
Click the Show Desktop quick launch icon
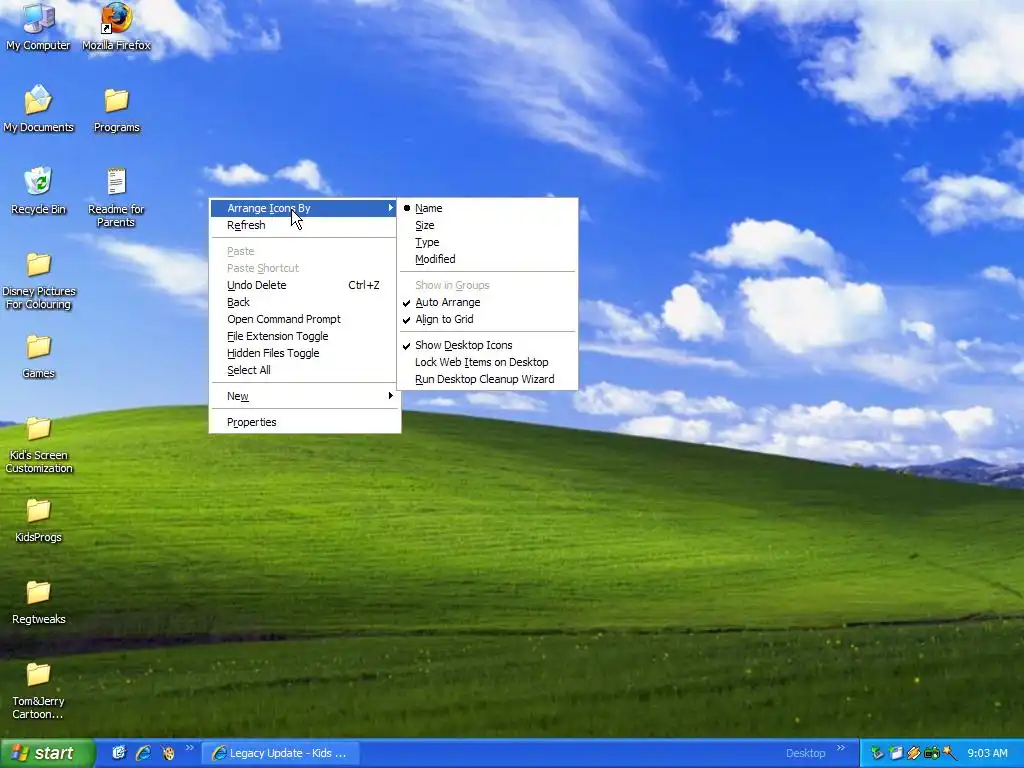click(x=118, y=753)
